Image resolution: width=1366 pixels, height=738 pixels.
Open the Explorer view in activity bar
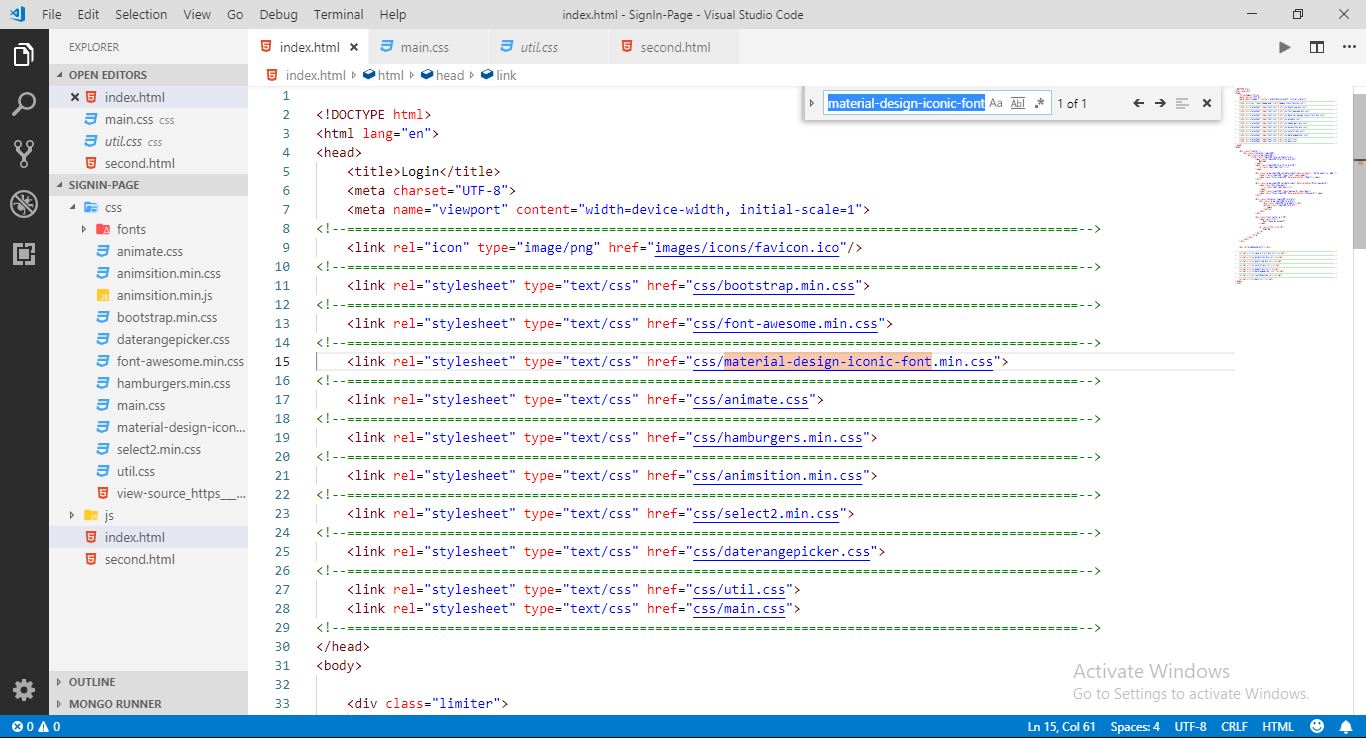click(24, 55)
